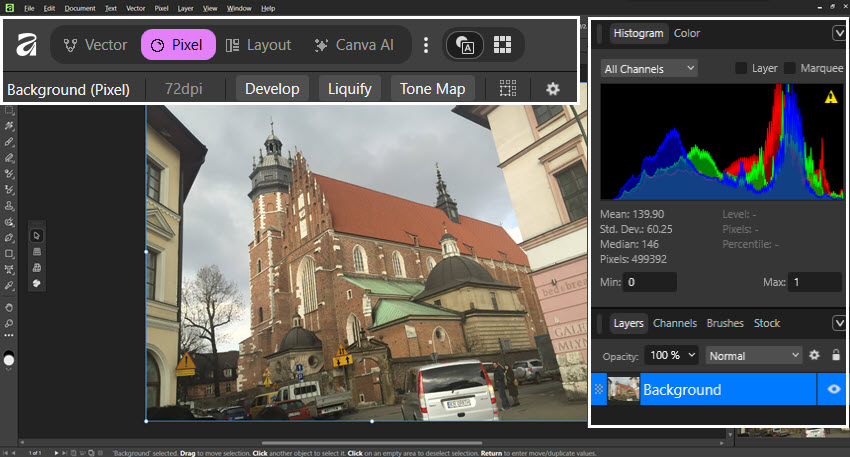Click the second icon in floating toolbar
This screenshot has height=457, width=850.
(x=37, y=252)
